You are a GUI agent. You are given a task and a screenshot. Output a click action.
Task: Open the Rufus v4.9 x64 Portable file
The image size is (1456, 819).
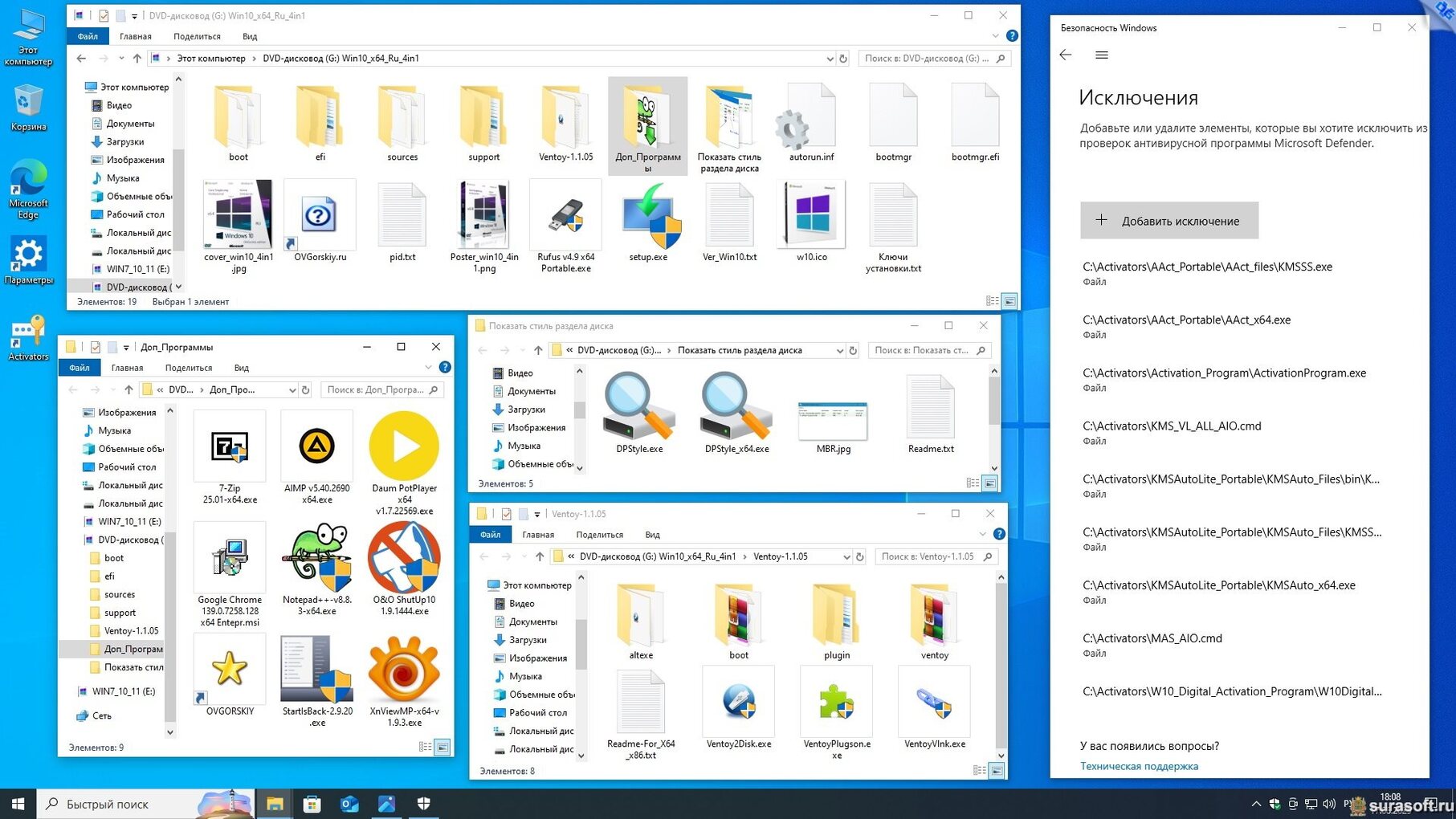(565, 217)
